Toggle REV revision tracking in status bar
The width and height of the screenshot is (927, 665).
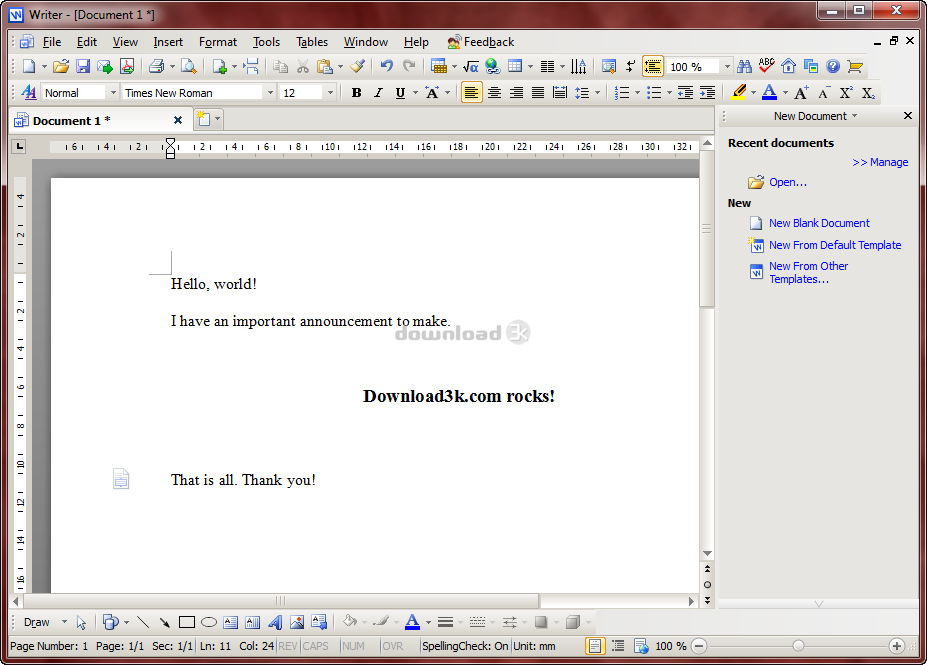288,646
